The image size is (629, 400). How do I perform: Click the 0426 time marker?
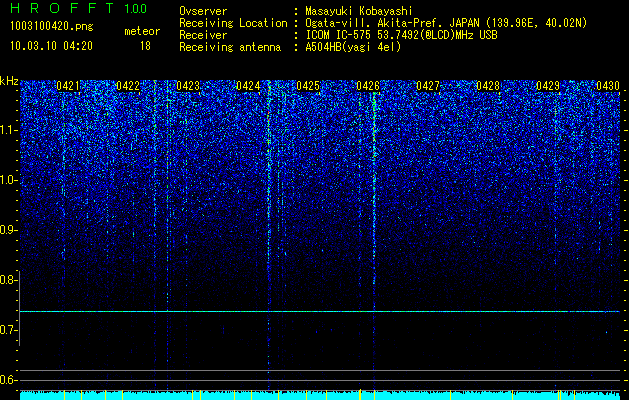(x=368, y=85)
